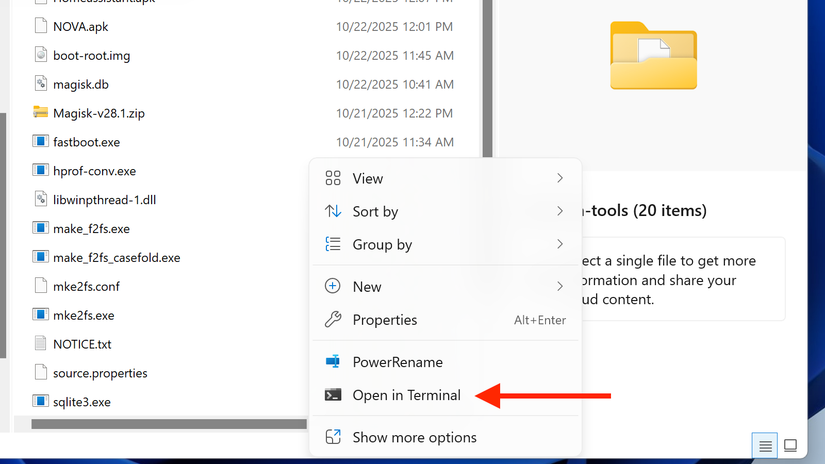Select the NOTICE.txt file name
825x464 pixels.
click(82, 345)
